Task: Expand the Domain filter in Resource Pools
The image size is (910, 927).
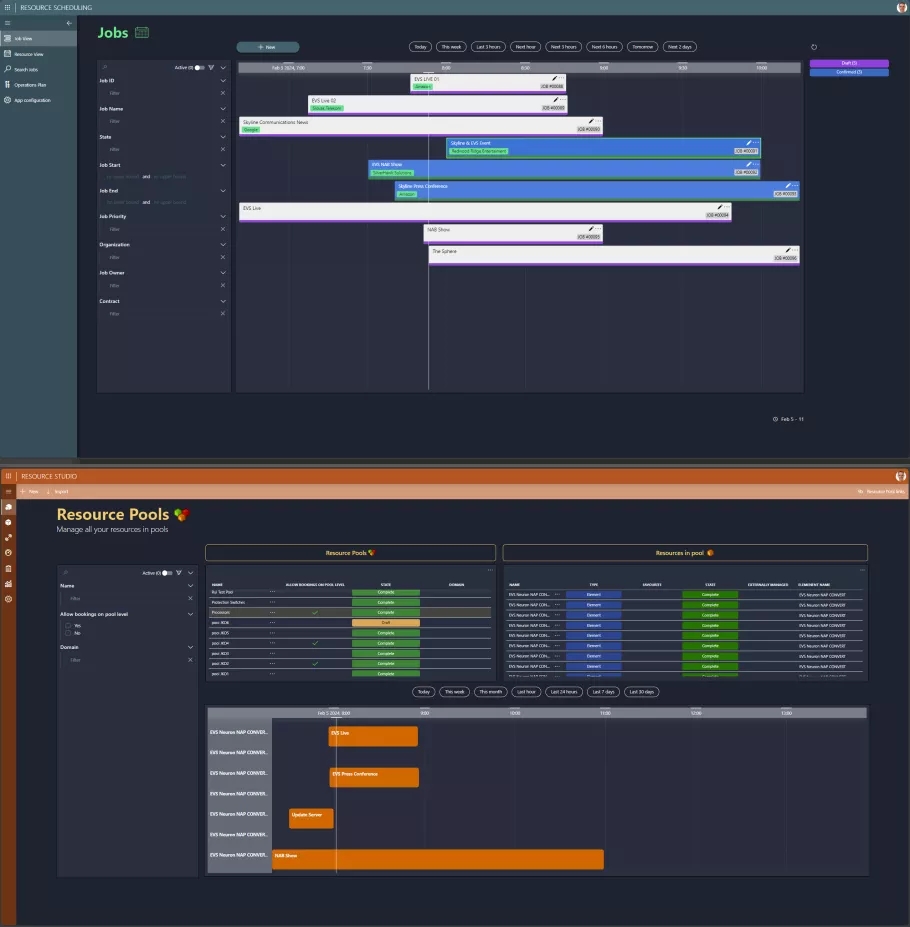Action: [190, 647]
